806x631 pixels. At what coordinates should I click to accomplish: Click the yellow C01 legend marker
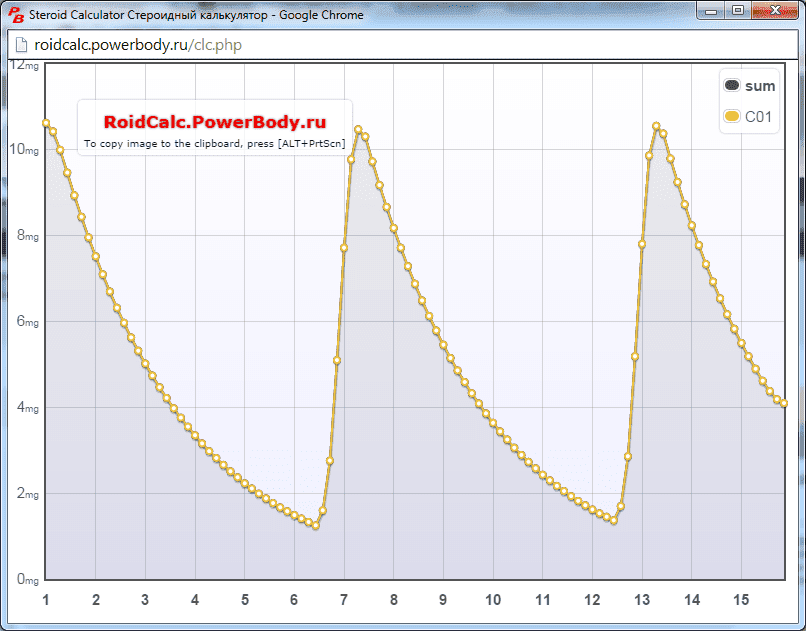click(x=731, y=117)
